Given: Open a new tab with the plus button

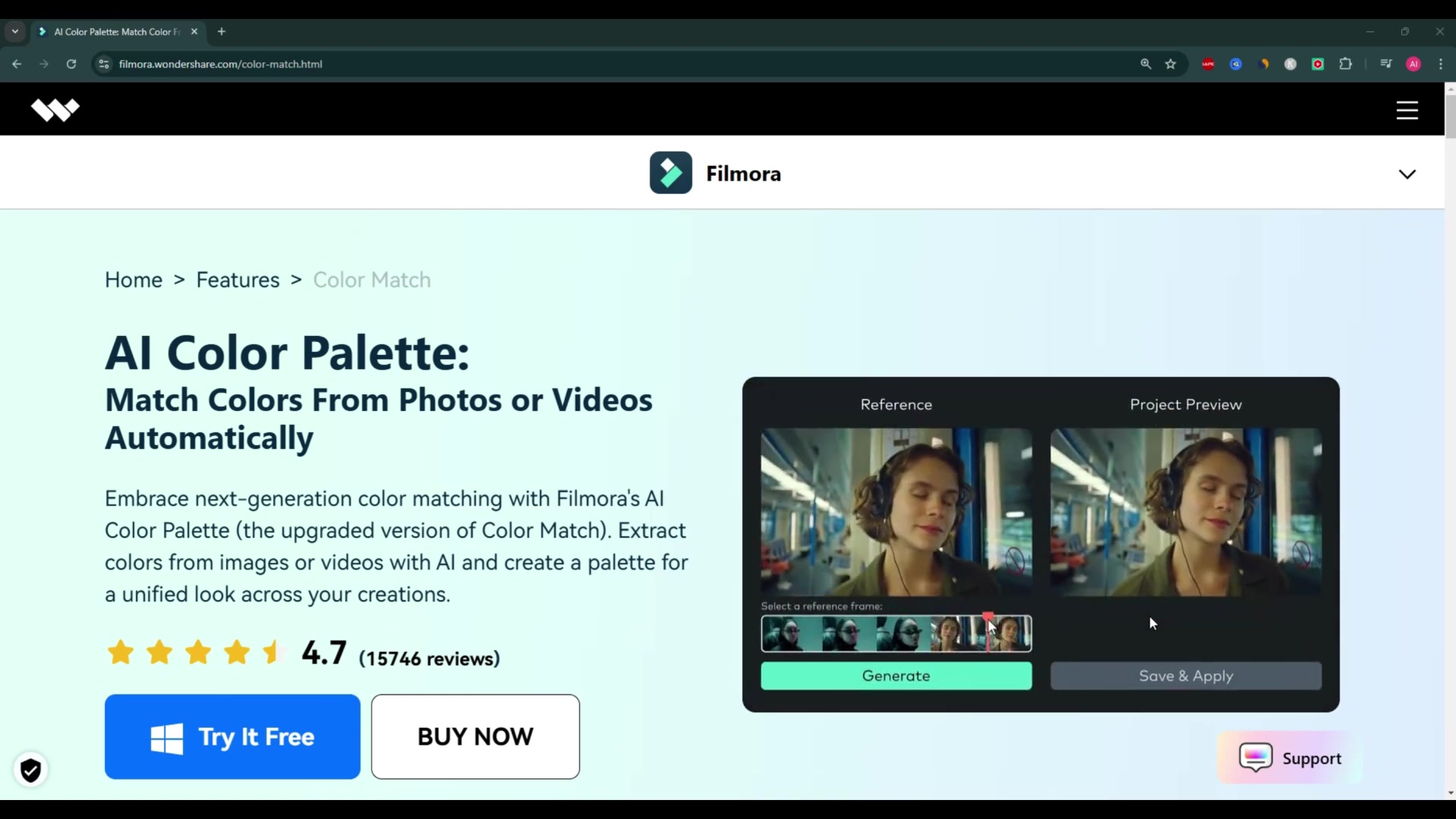Looking at the screenshot, I should [221, 31].
